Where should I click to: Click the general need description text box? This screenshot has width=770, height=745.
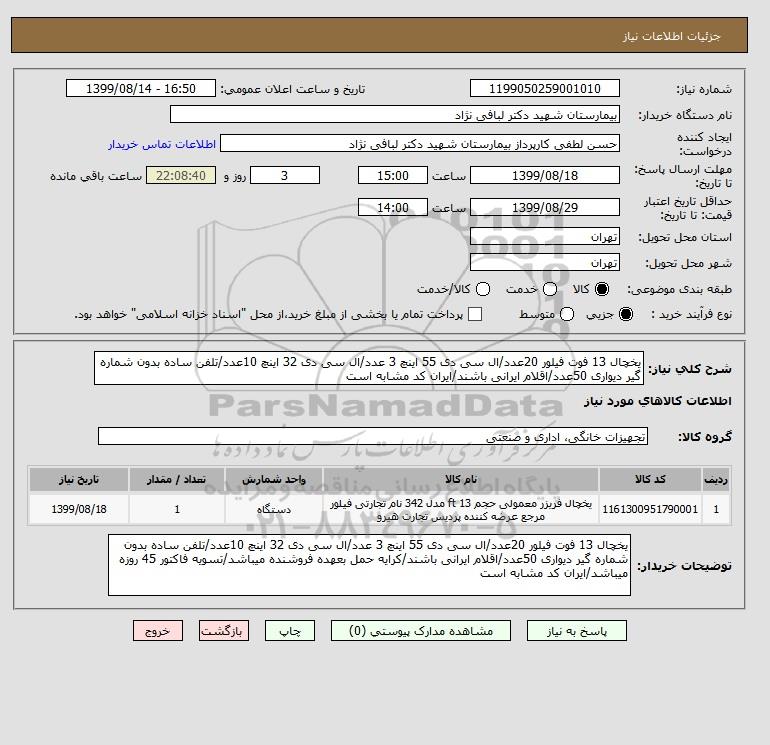(369, 368)
